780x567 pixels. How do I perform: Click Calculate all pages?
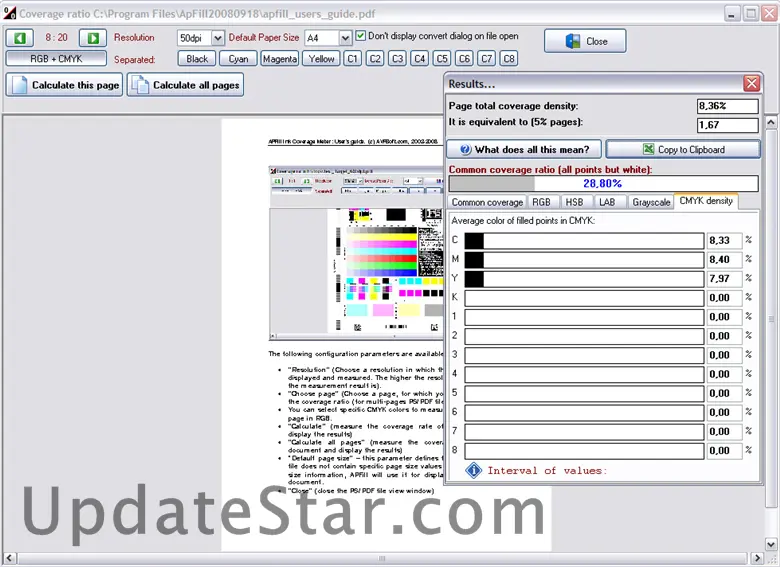coord(185,85)
